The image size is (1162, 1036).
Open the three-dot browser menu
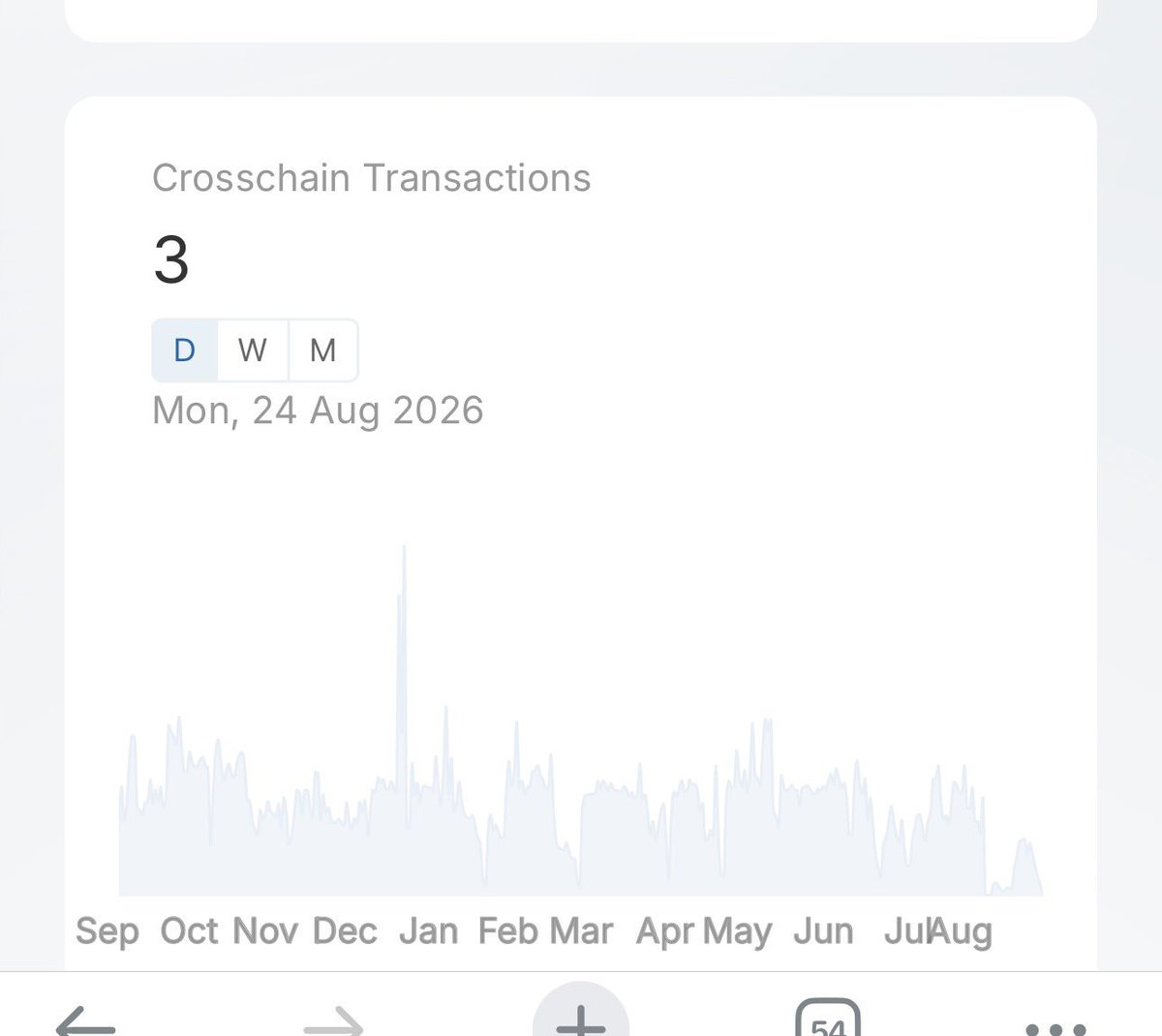[1055, 1028]
